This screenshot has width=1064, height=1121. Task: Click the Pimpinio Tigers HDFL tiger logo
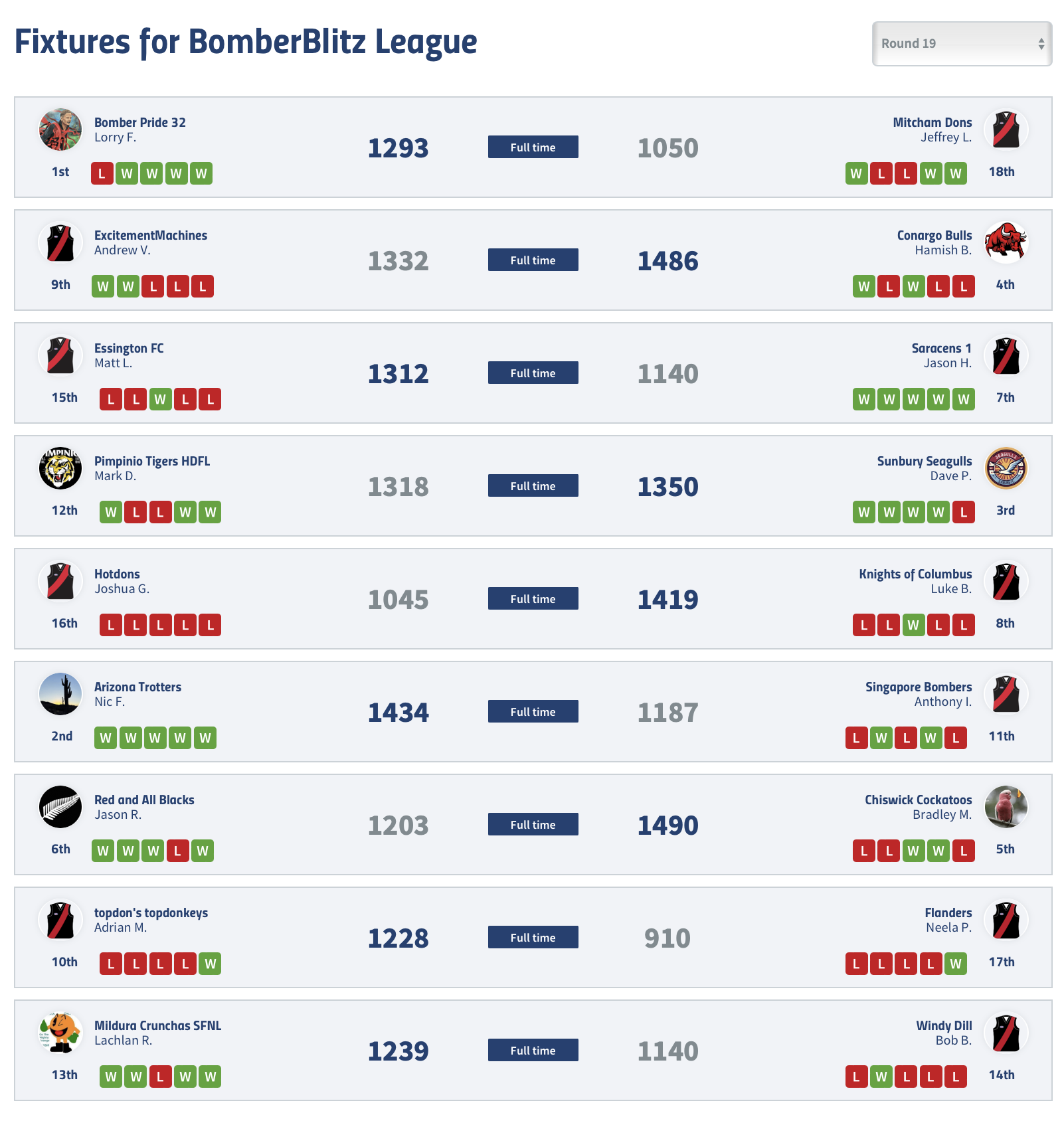[60, 468]
